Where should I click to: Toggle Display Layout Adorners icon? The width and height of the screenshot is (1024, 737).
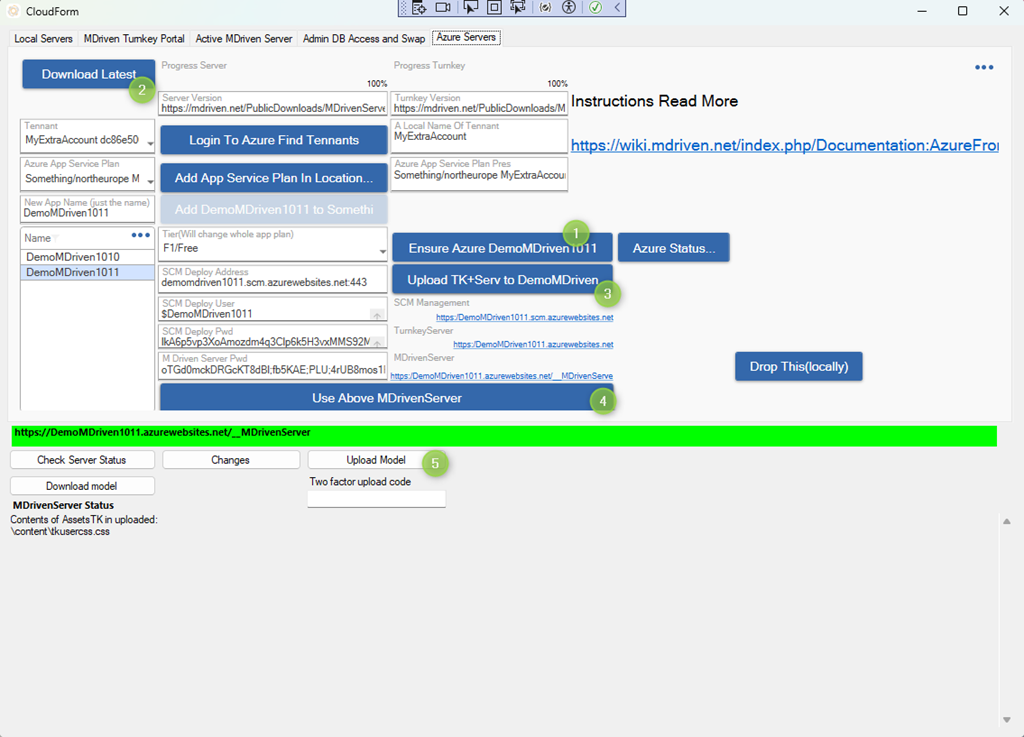click(494, 8)
